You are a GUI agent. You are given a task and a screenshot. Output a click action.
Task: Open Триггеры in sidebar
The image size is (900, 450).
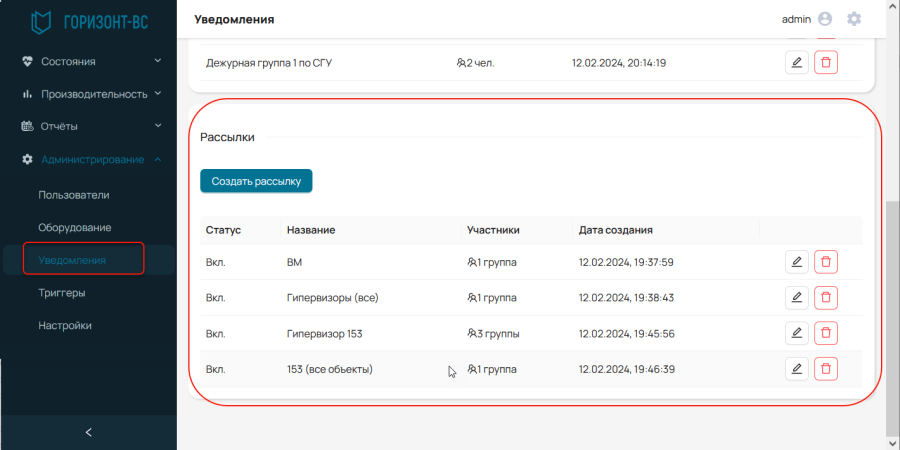[62, 293]
